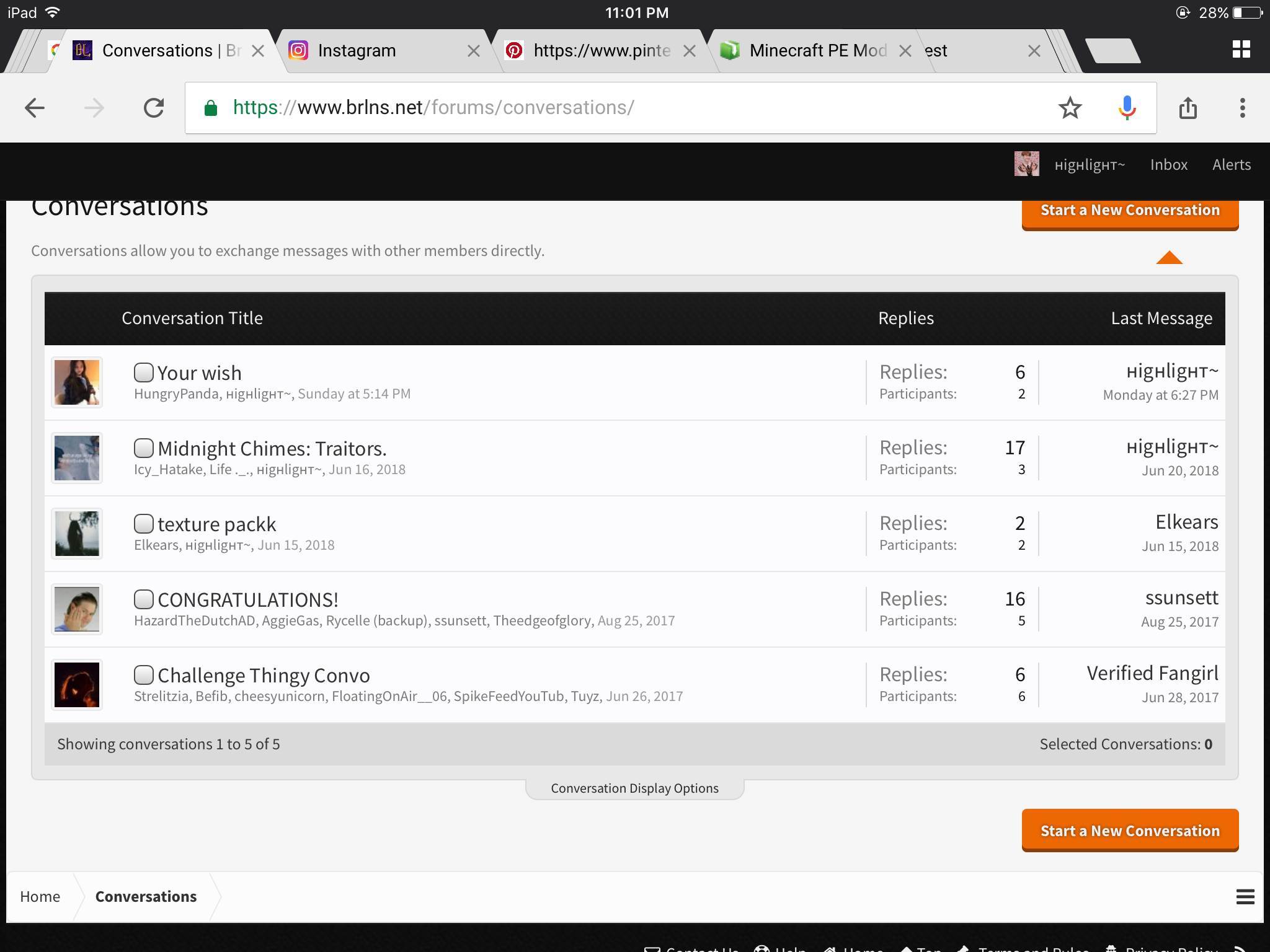
Task: Click avatar beside Midnight Chimes: Traitors.
Action: coord(77,458)
